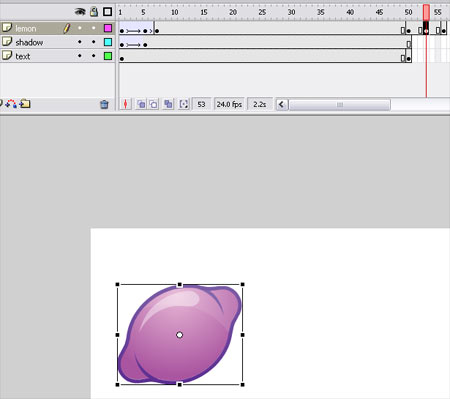Click the top-right corner transform handle
Image resolution: width=450 pixels, height=399 pixels.
[x=242, y=285]
